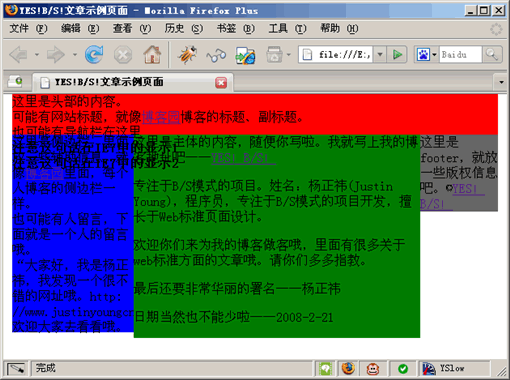This screenshot has height=380, width=510.
Task: Open the Back history dropdown arrow
Action: pyautogui.click(x=37, y=55)
